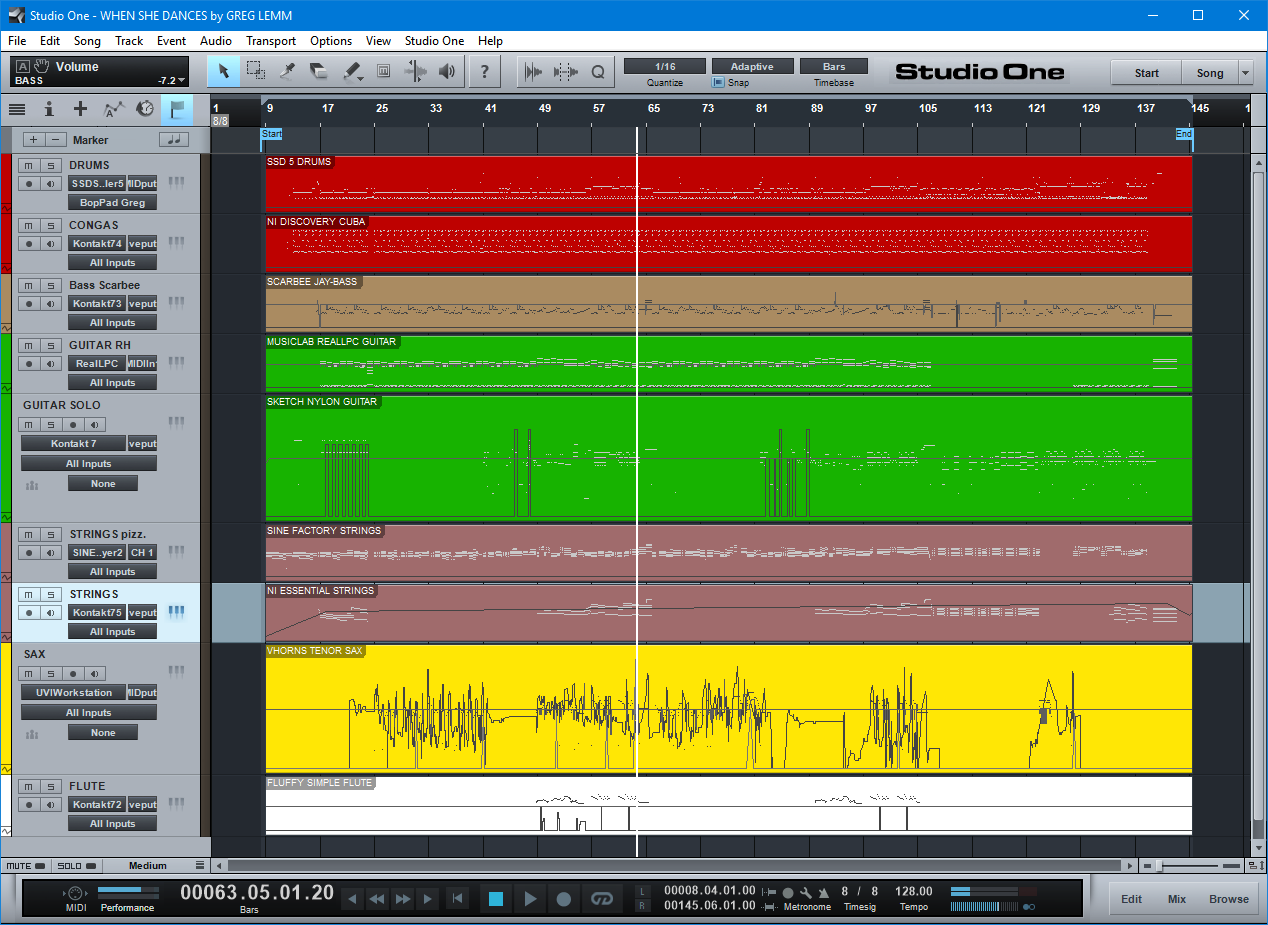Viewport: 1268px width, 925px height.
Task: Open the instrument editor on DRUMS track
Action: tap(178, 183)
